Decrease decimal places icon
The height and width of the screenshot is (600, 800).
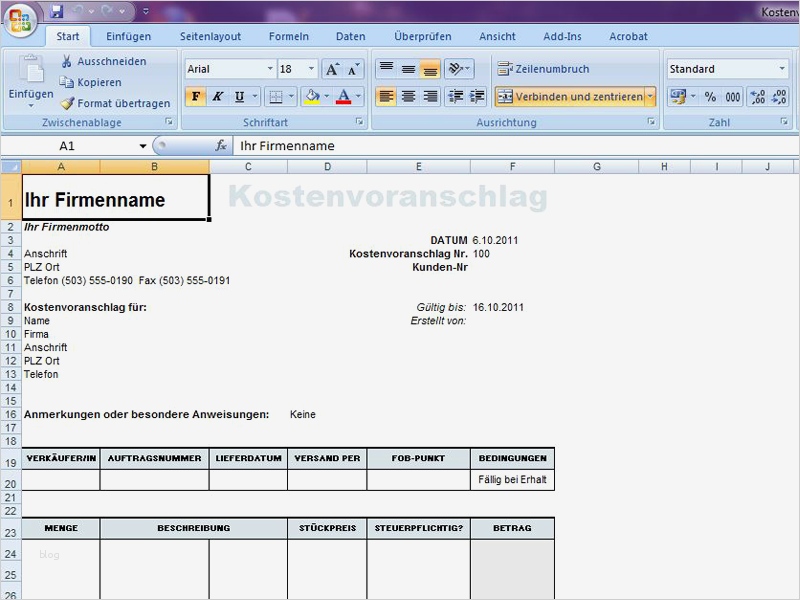coord(778,96)
